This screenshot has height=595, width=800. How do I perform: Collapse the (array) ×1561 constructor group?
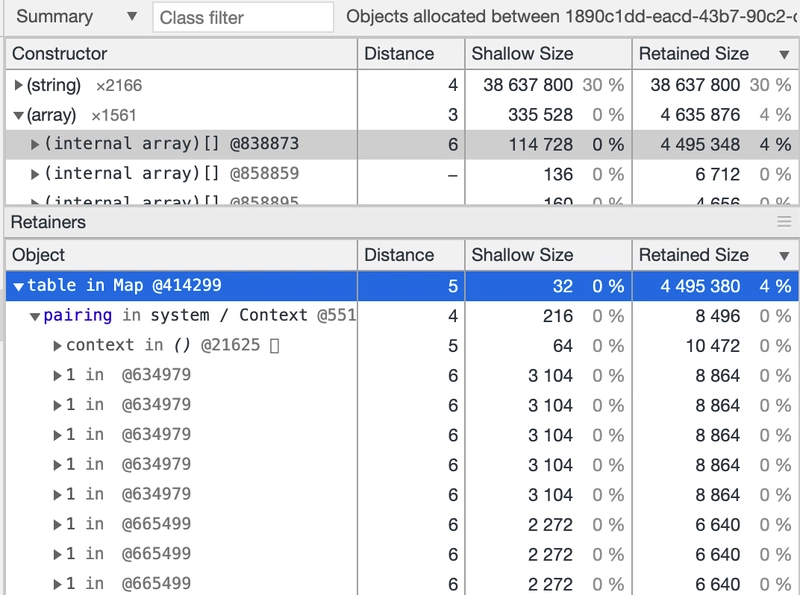pyautogui.click(x=19, y=116)
